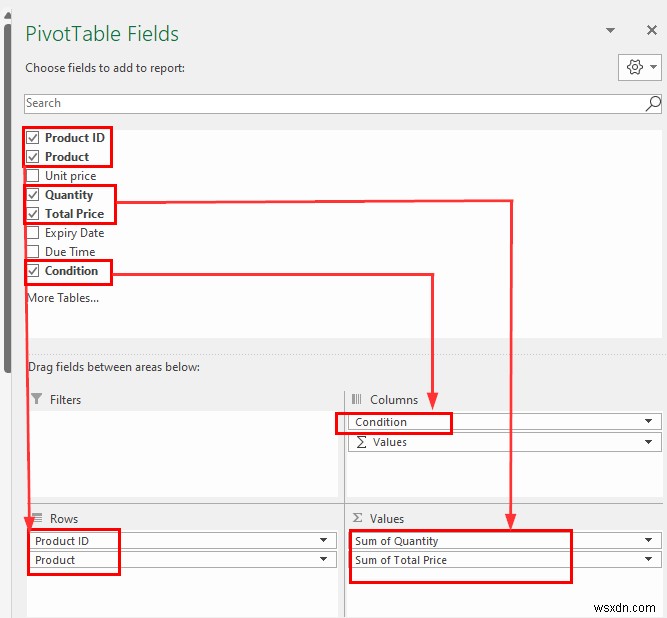Viewport: 667px width, 618px height.
Task: Uncheck the Condition field checkbox
Action: 33,271
